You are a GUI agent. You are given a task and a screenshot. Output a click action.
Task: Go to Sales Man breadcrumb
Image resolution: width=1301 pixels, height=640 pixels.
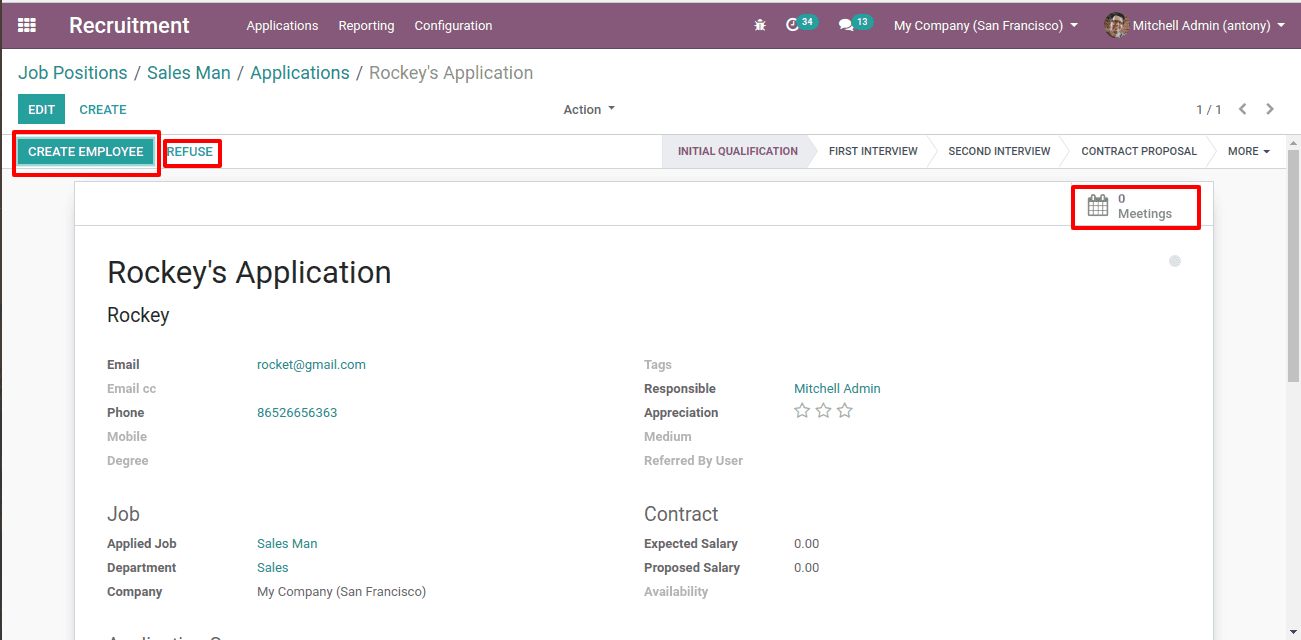[189, 73]
